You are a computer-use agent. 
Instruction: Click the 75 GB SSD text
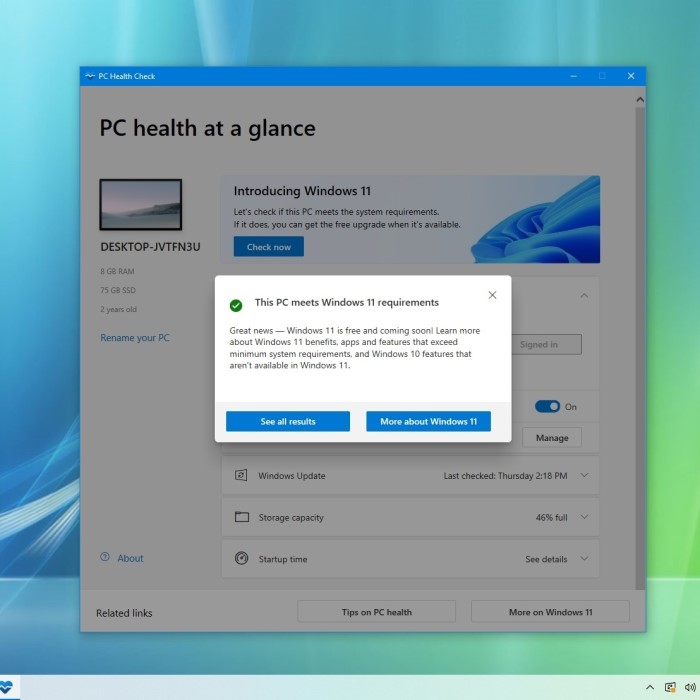118,290
